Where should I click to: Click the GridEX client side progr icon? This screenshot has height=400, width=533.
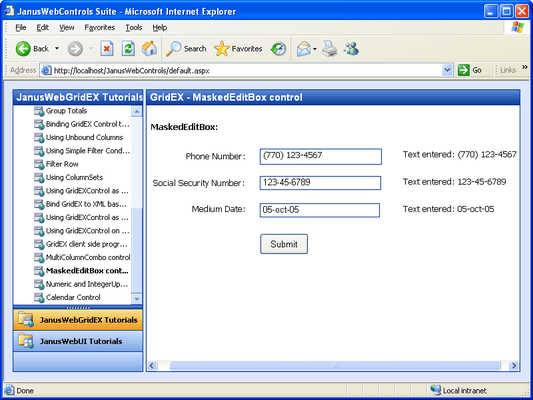39,244
